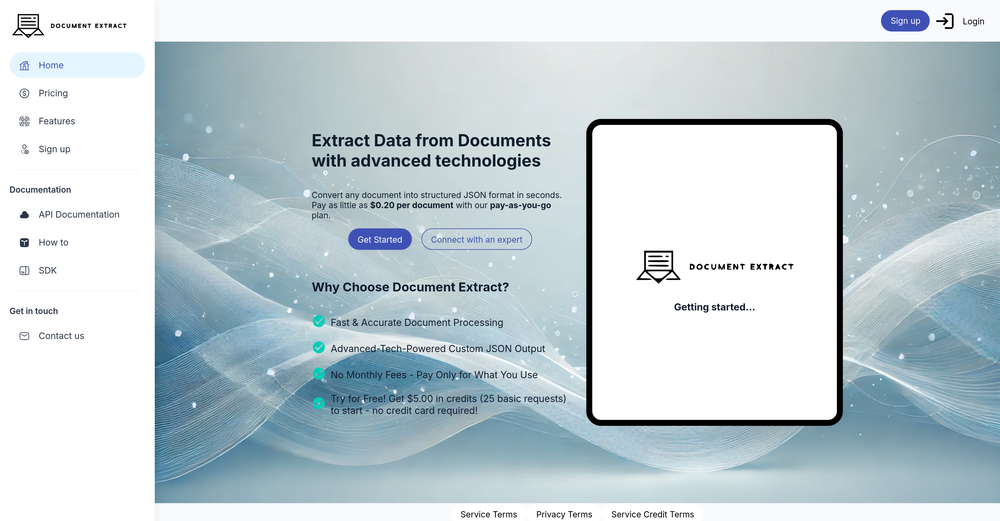Open the Home menu item

click(x=77, y=65)
